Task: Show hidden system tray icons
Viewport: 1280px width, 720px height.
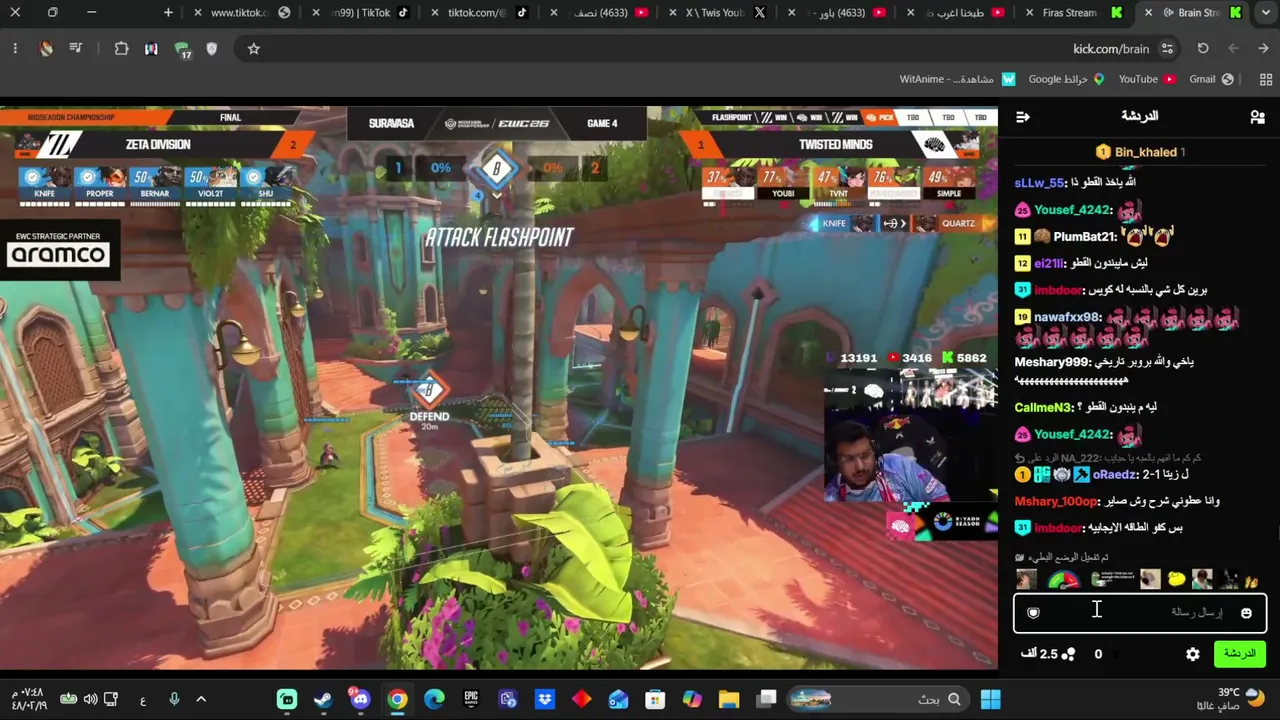Action: [201, 699]
